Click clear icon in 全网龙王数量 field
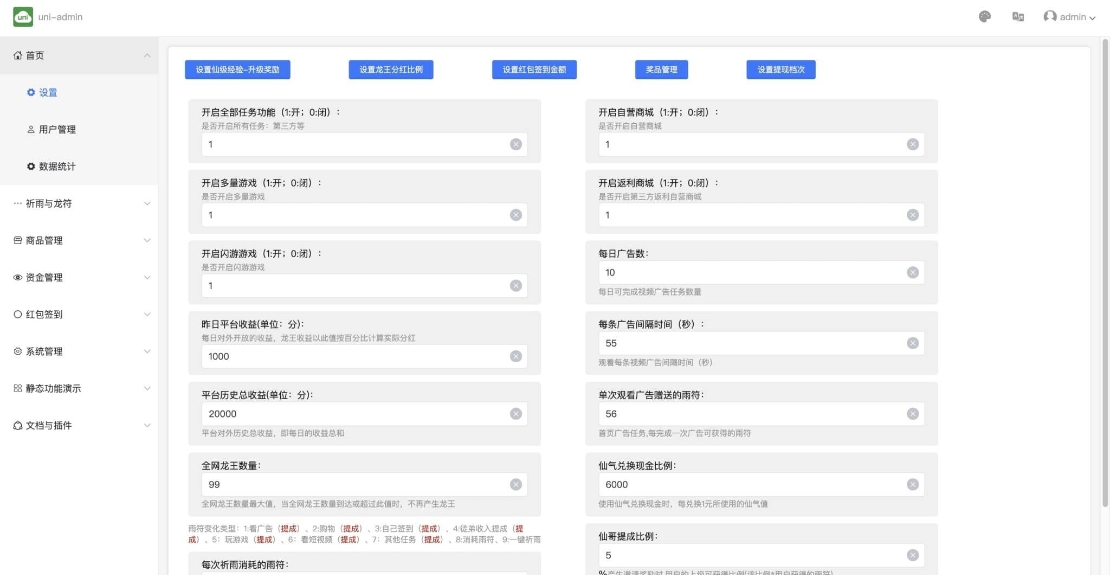This screenshot has width=1110, height=575. pos(516,484)
